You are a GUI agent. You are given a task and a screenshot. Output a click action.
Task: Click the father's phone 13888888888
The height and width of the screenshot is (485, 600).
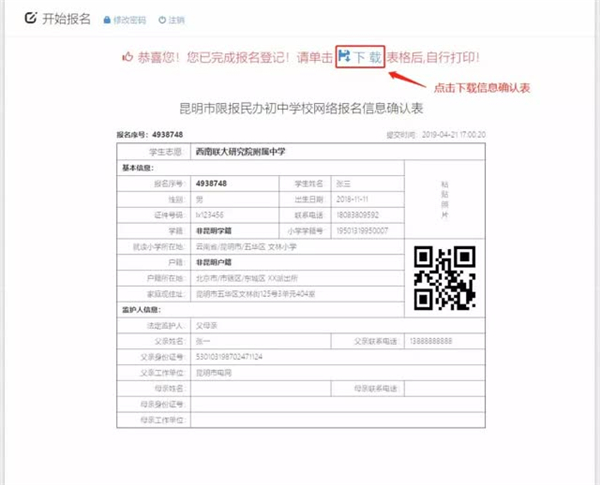click(x=431, y=341)
